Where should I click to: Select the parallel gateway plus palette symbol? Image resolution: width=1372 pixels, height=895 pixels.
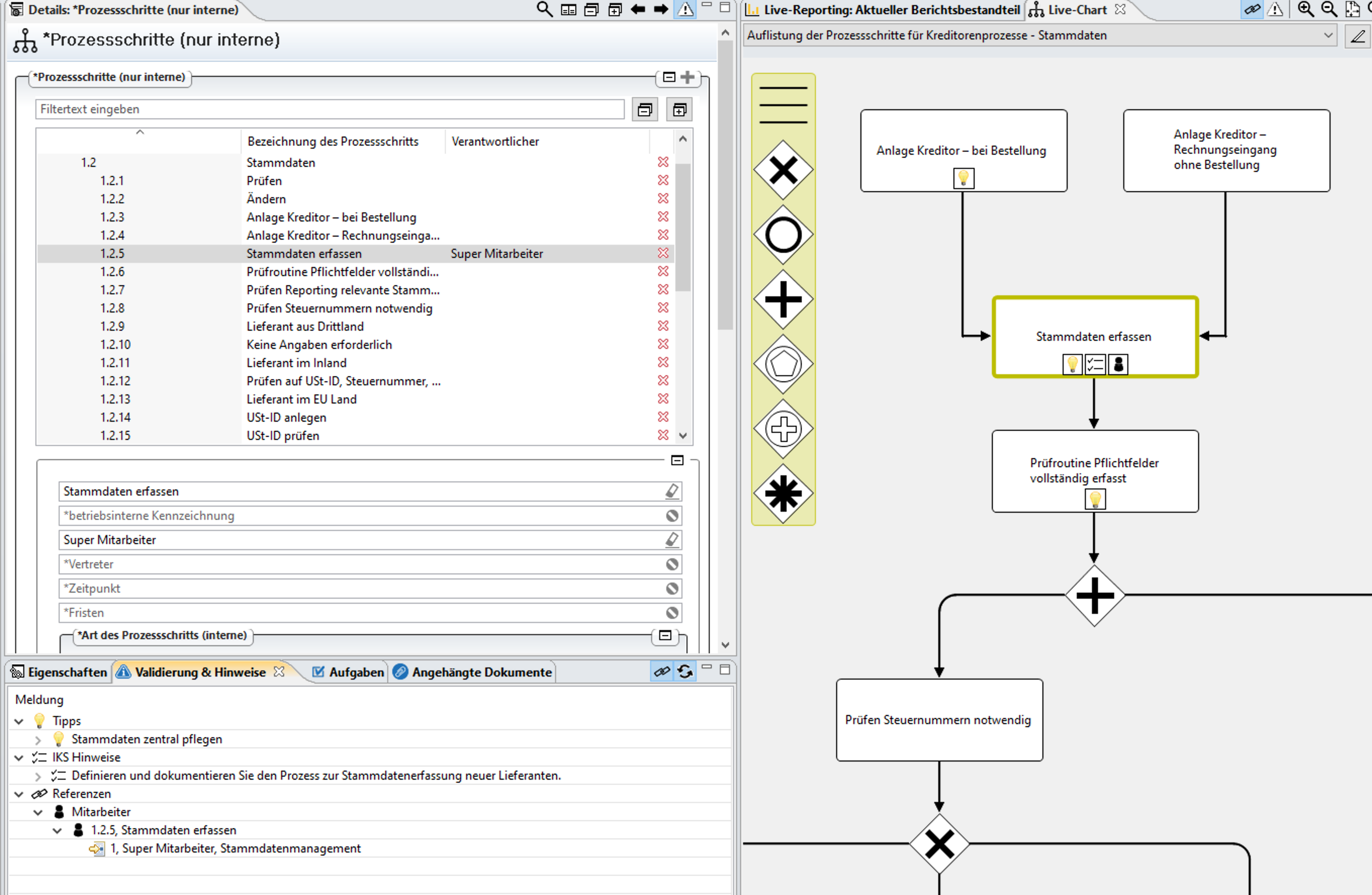(x=783, y=299)
